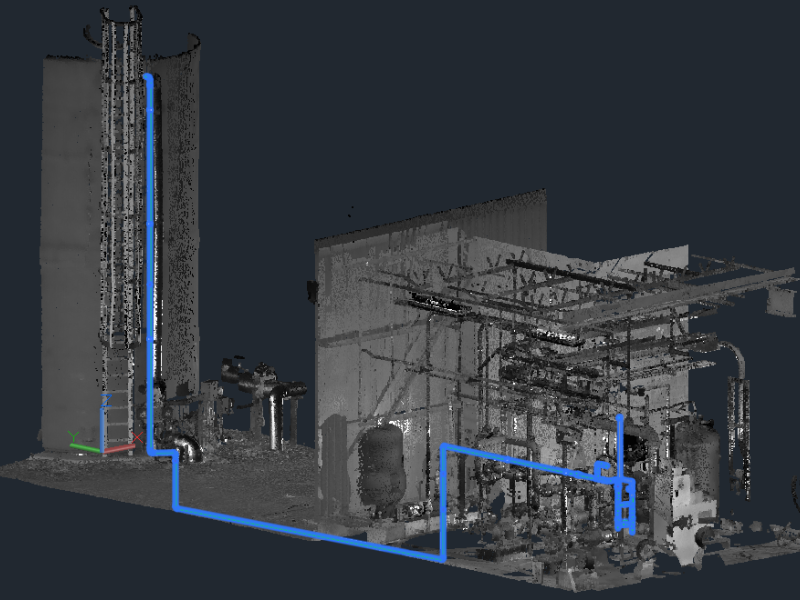This screenshot has height=600, width=800.
Task: Click the red X axis label
Action: pyautogui.click(x=137, y=437)
